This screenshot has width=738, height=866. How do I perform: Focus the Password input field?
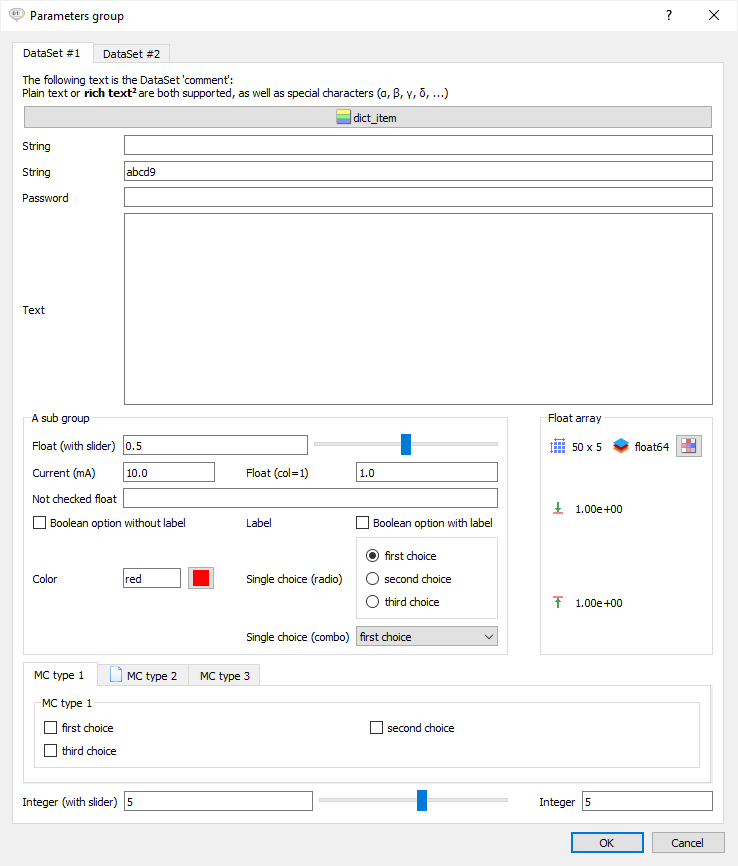(x=418, y=197)
